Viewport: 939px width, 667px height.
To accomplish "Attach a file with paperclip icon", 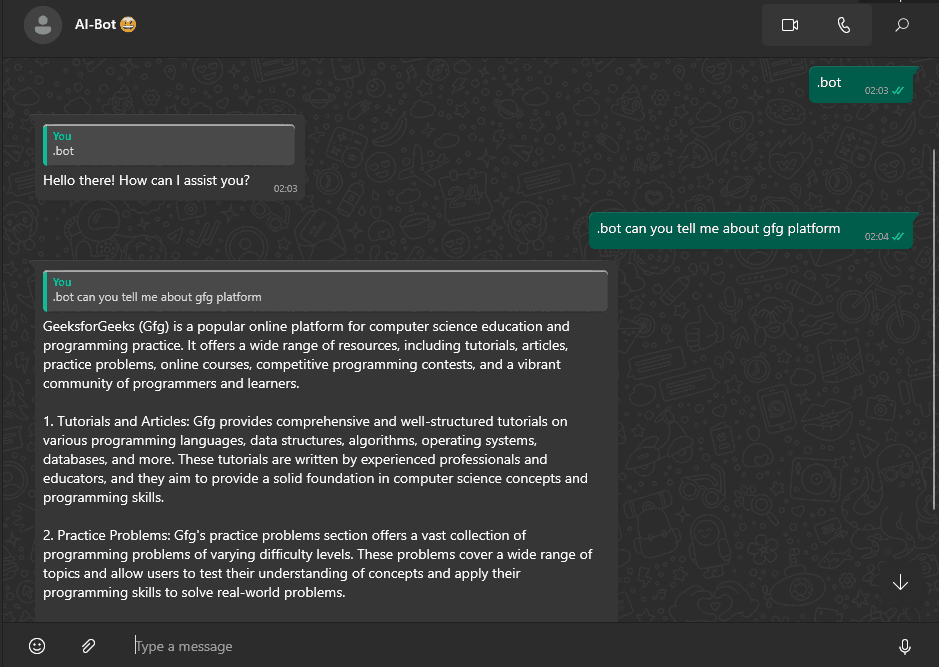I will tap(89, 646).
